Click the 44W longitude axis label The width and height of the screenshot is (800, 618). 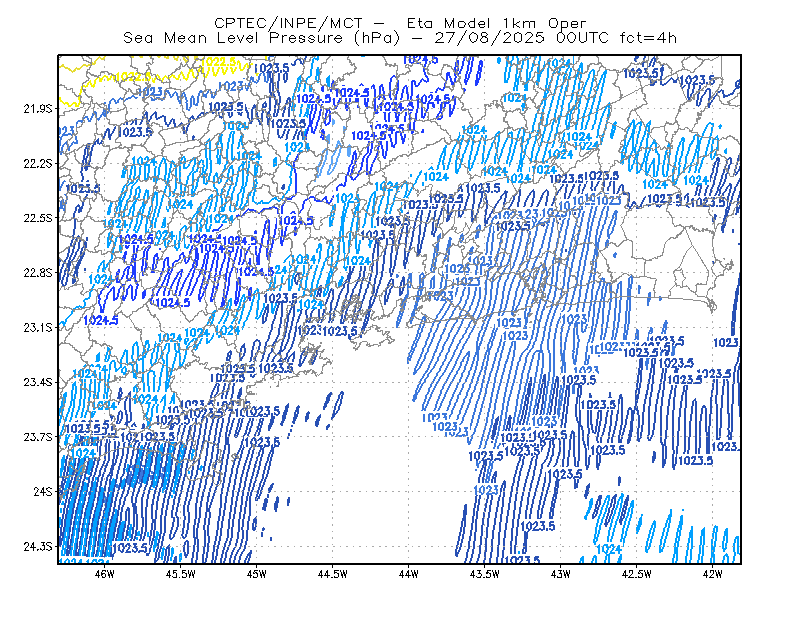click(x=409, y=574)
